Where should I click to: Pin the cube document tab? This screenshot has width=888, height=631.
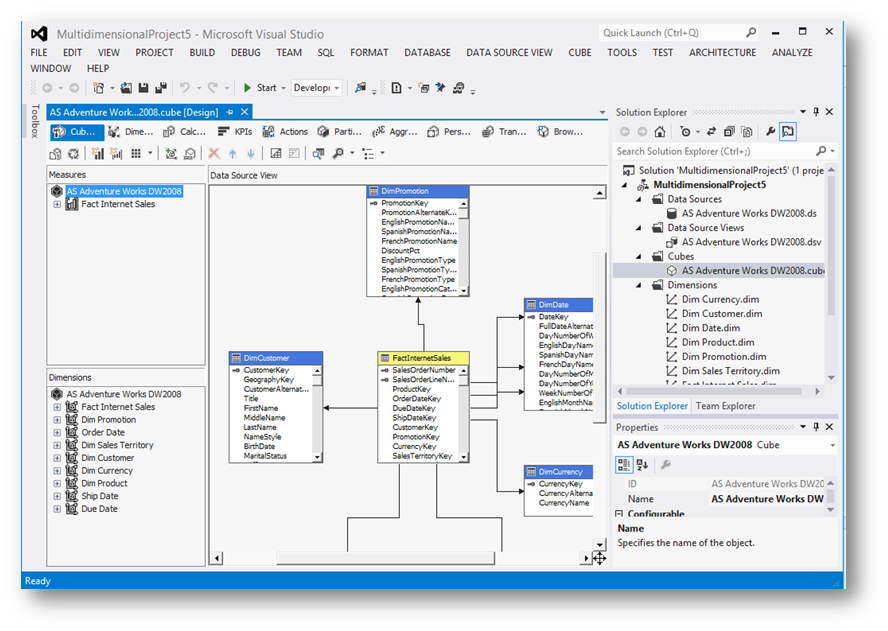point(229,112)
